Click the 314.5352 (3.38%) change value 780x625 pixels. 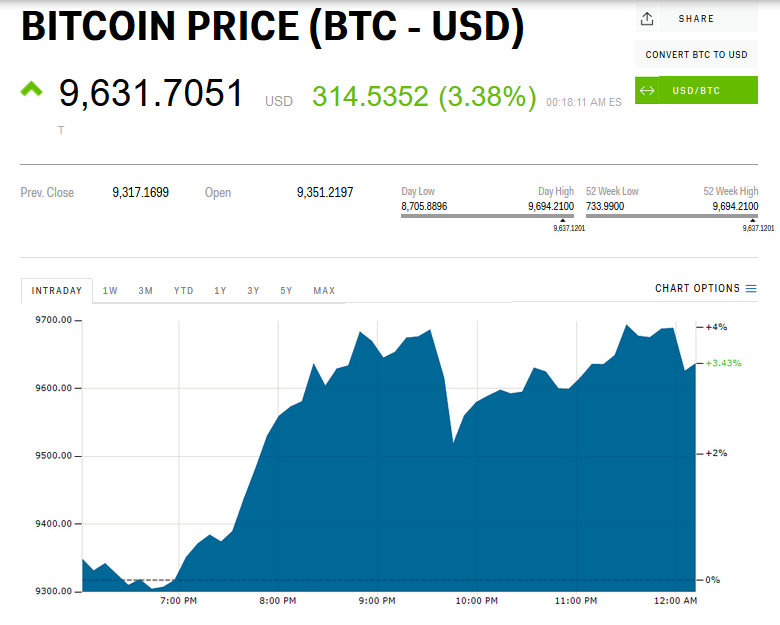[x=424, y=97]
